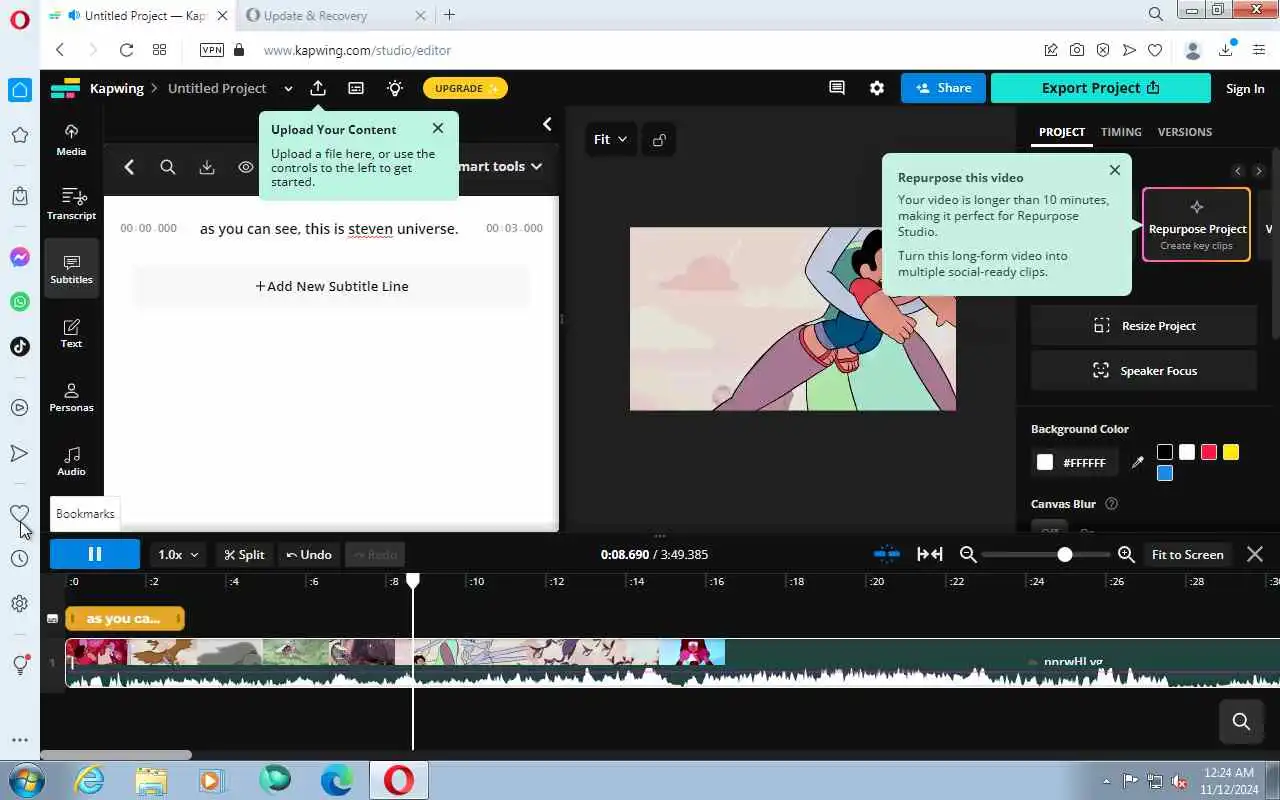This screenshot has width=1280, height=800.
Task: Click the color picker eyedropper
Action: 1137,462
